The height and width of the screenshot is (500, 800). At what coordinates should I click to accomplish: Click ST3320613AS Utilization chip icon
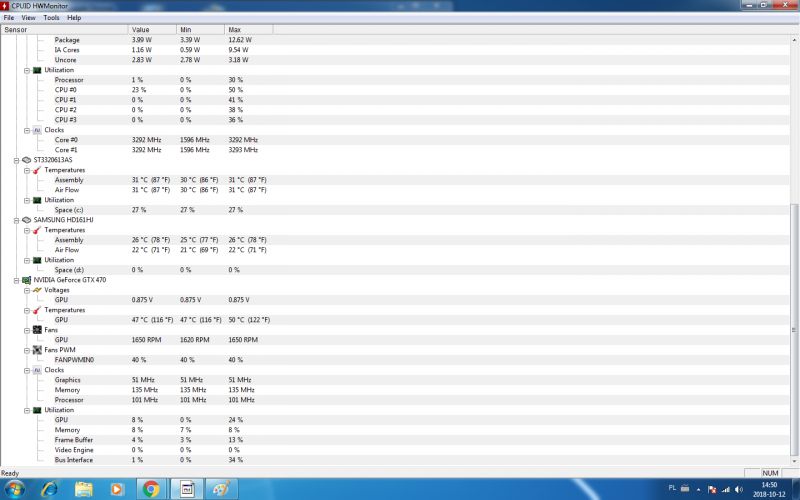(37, 200)
